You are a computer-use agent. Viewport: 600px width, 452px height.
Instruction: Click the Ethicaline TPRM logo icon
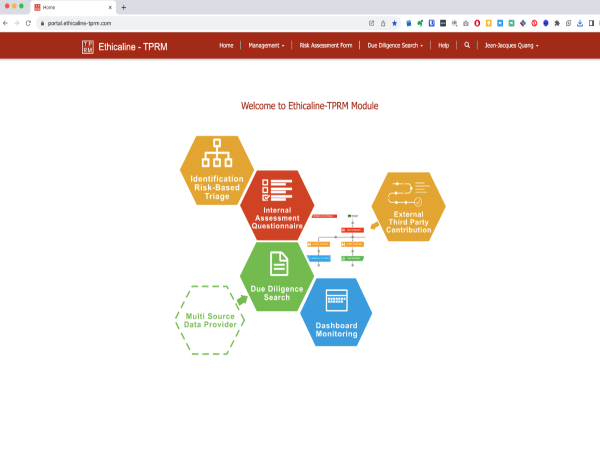pyautogui.click(x=88, y=47)
